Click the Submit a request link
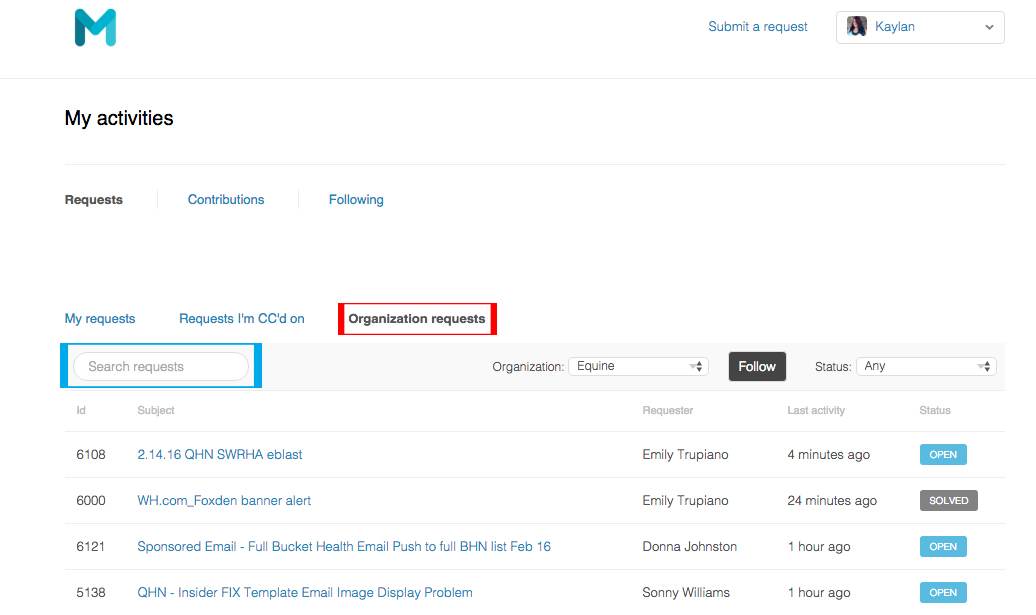1036x615 pixels. coord(757,27)
